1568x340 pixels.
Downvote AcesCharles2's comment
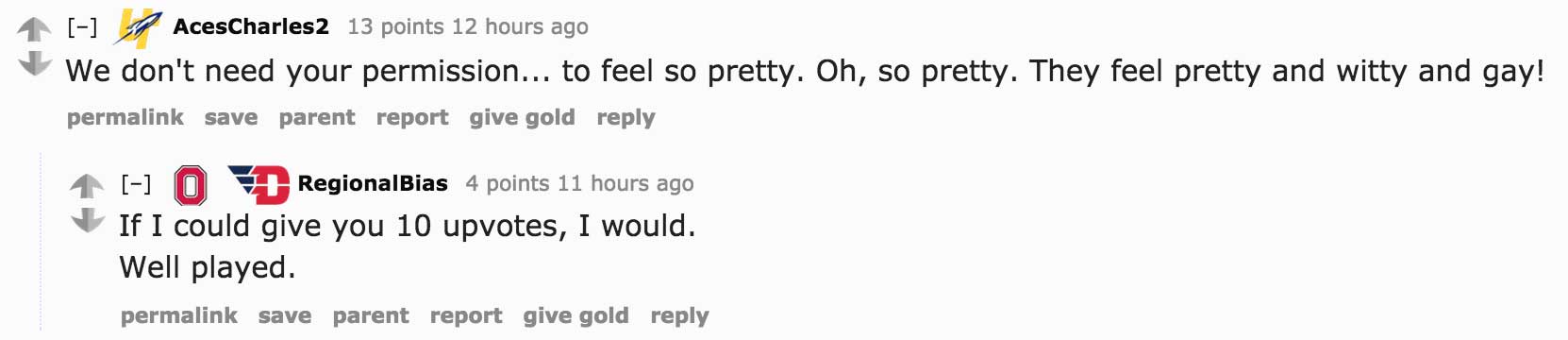(34, 63)
